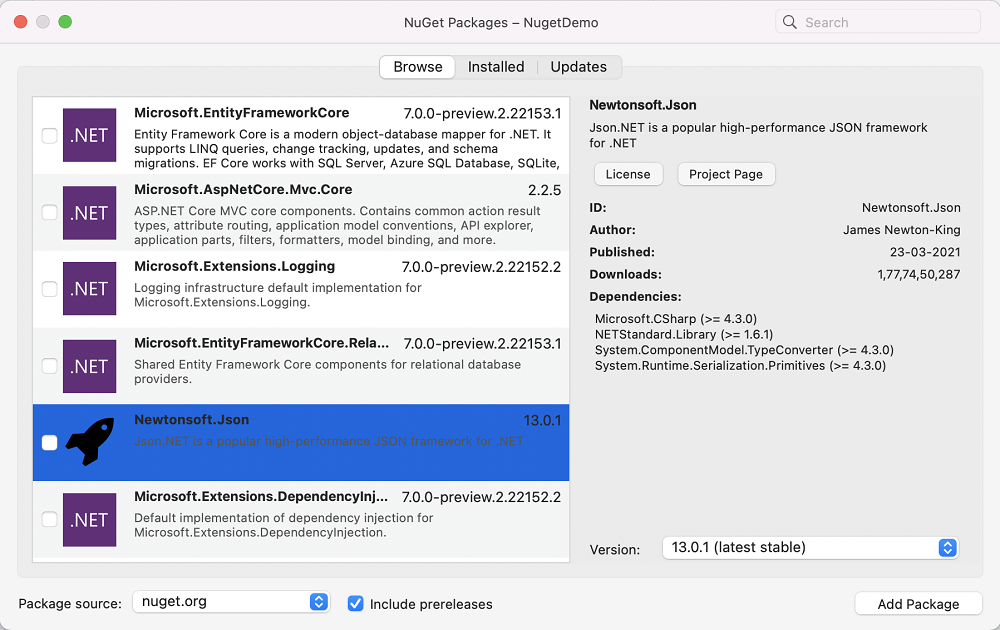Click the Newtonsoft.Json rocket logo
Screen dimensions: 1000x630
click(89, 442)
